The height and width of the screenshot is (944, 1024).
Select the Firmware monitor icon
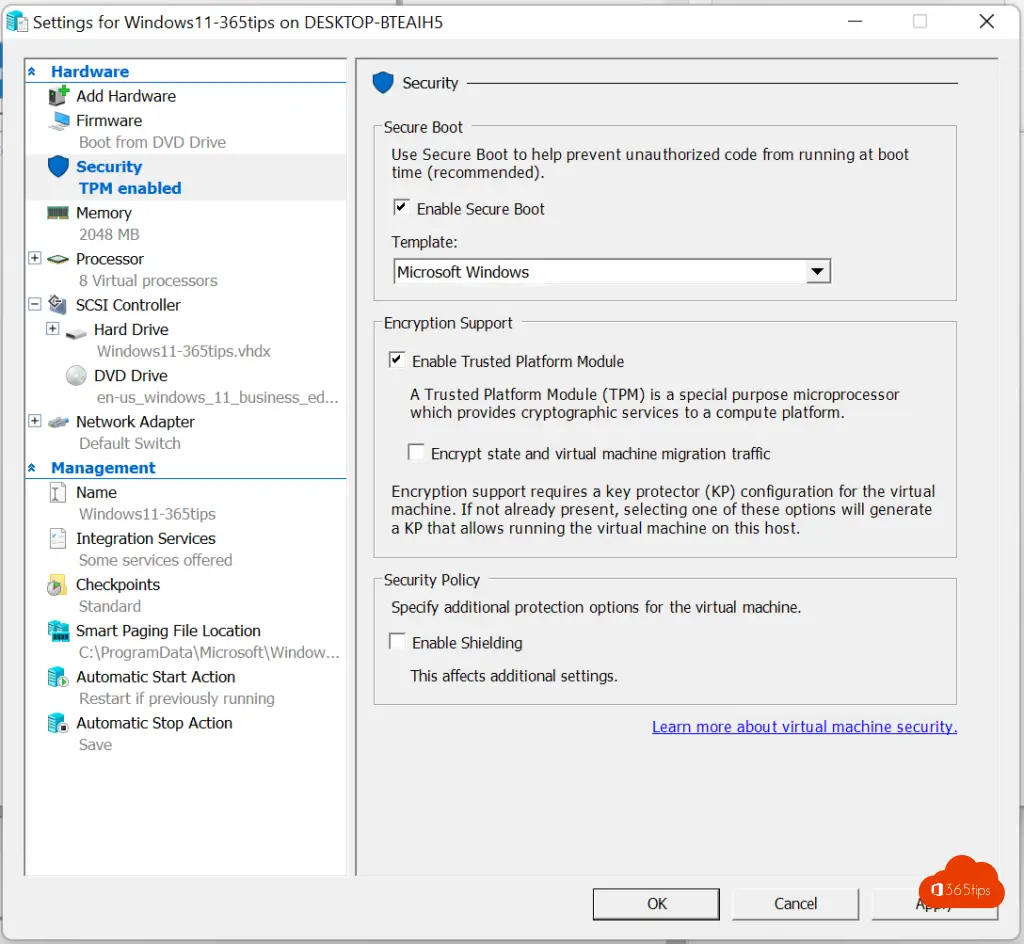point(60,120)
